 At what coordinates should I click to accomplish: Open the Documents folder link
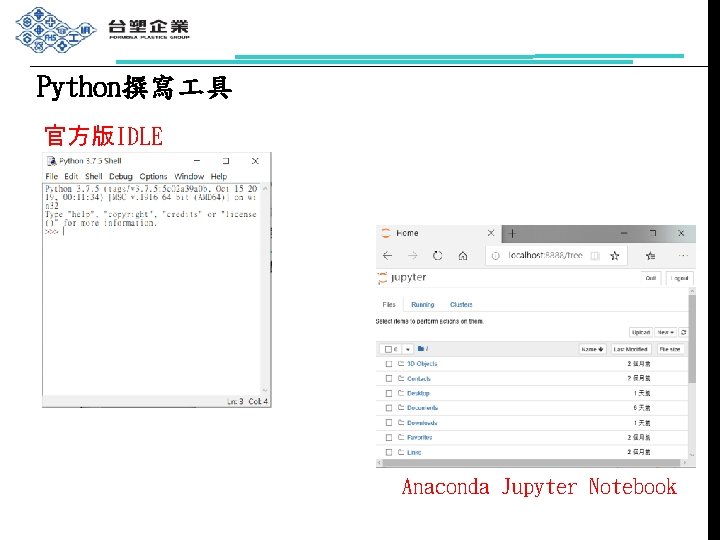point(422,408)
